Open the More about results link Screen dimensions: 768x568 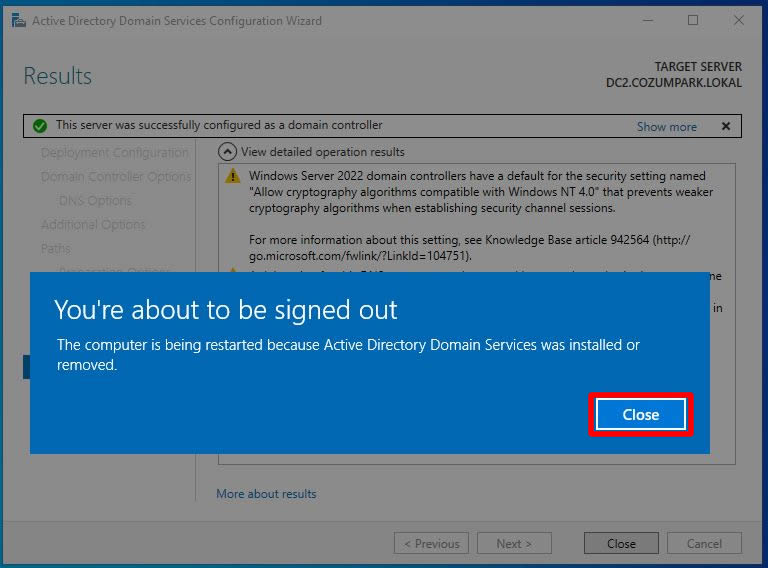[x=266, y=494]
